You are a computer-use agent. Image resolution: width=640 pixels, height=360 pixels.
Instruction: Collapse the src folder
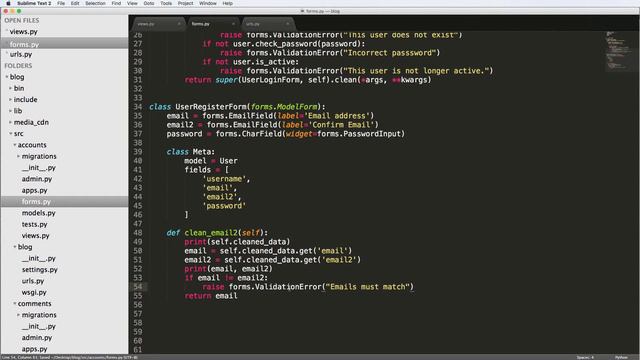click(11, 133)
